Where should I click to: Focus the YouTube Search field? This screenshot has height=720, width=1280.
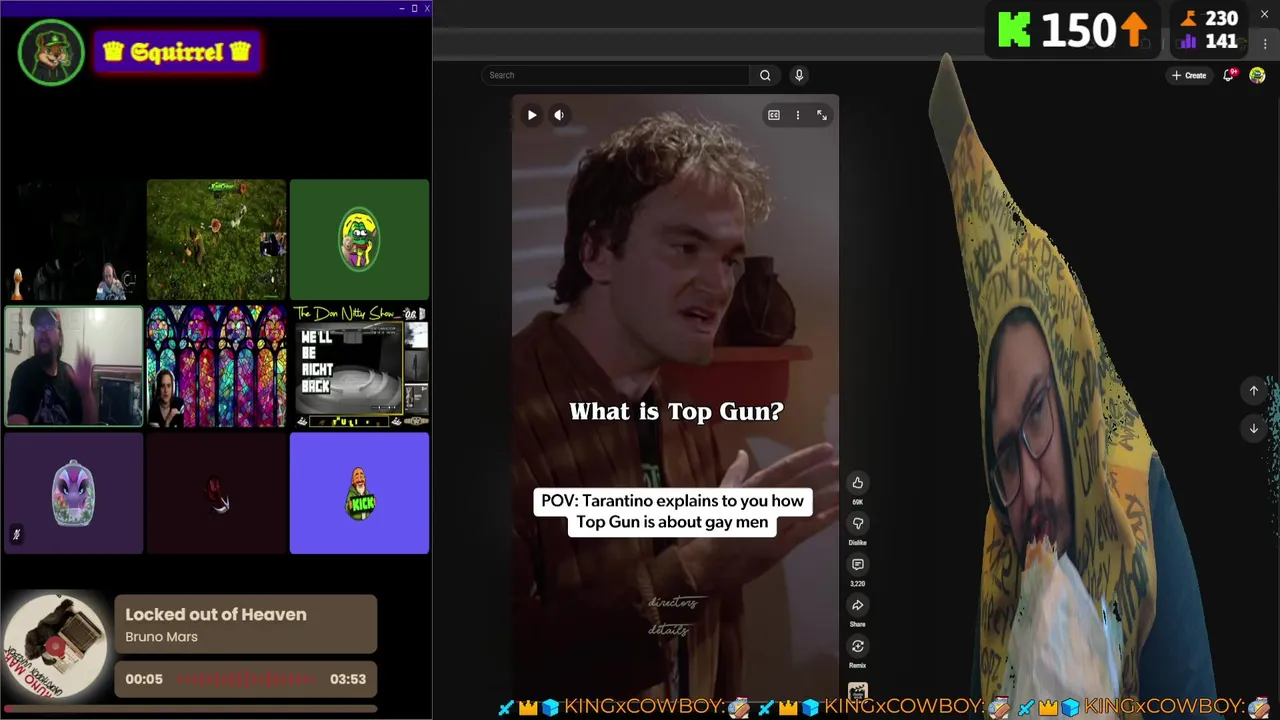click(x=615, y=75)
